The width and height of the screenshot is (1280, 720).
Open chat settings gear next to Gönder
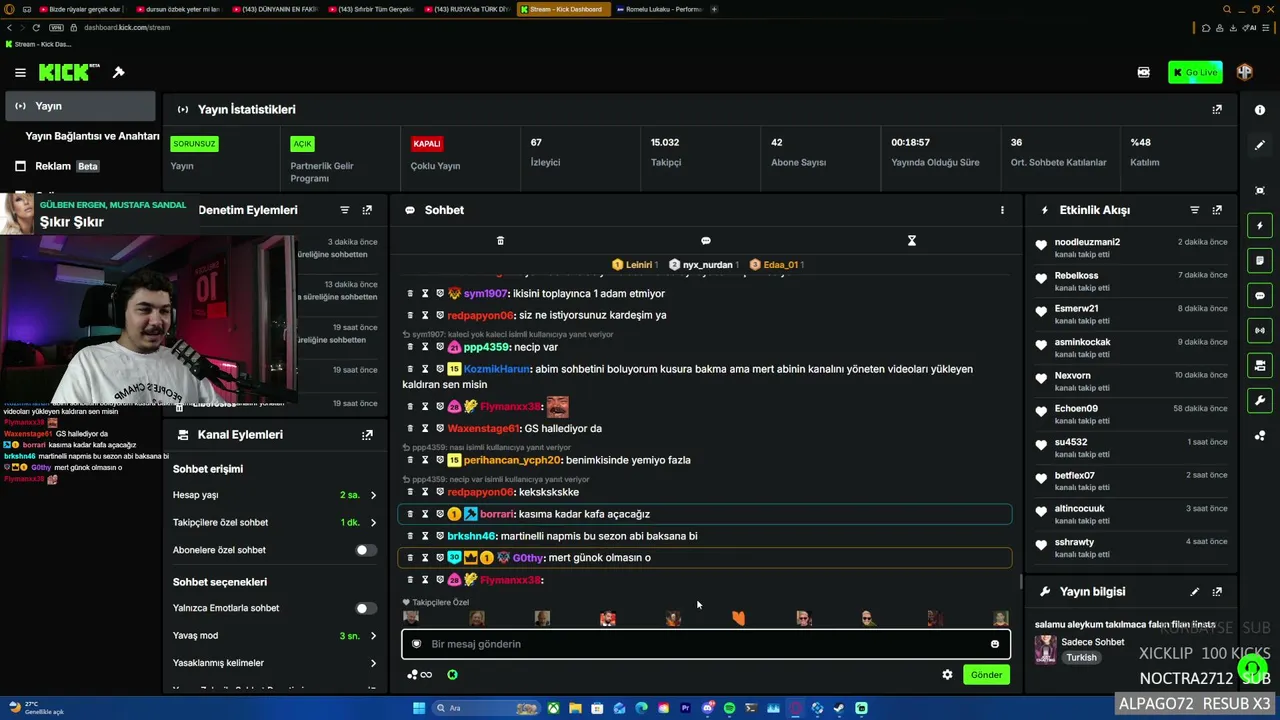coord(947,675)
